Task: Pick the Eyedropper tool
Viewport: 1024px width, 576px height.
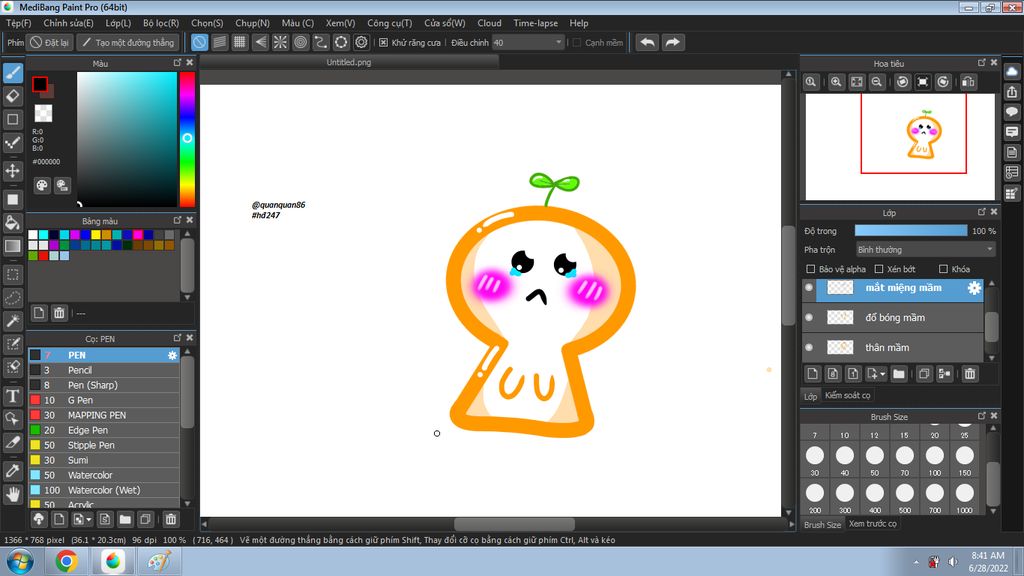Action: (13, 471)
